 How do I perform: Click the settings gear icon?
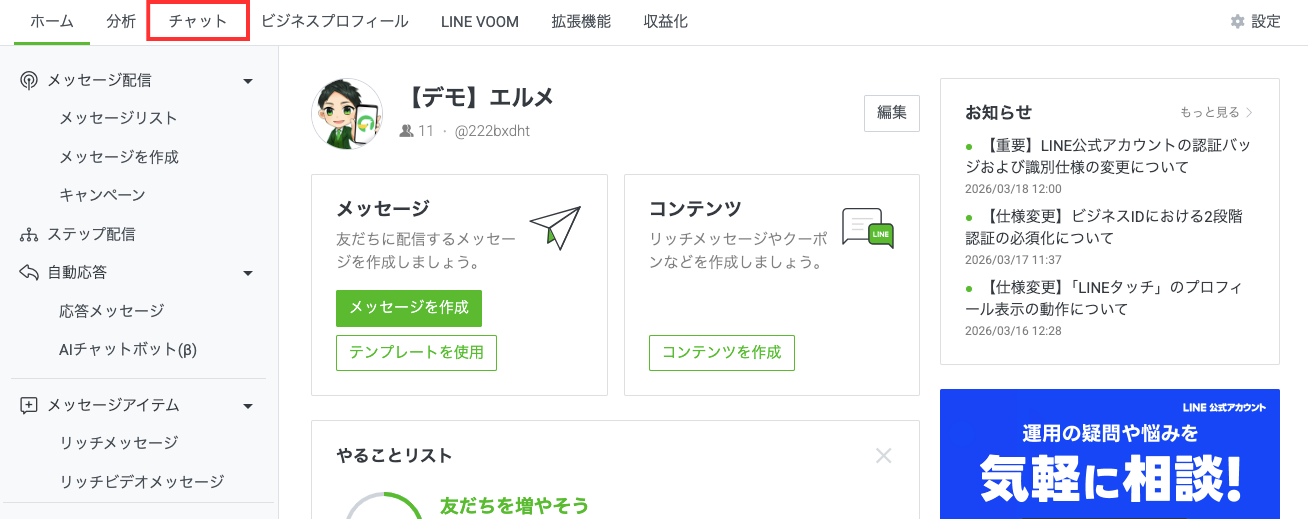point(1238,21)
